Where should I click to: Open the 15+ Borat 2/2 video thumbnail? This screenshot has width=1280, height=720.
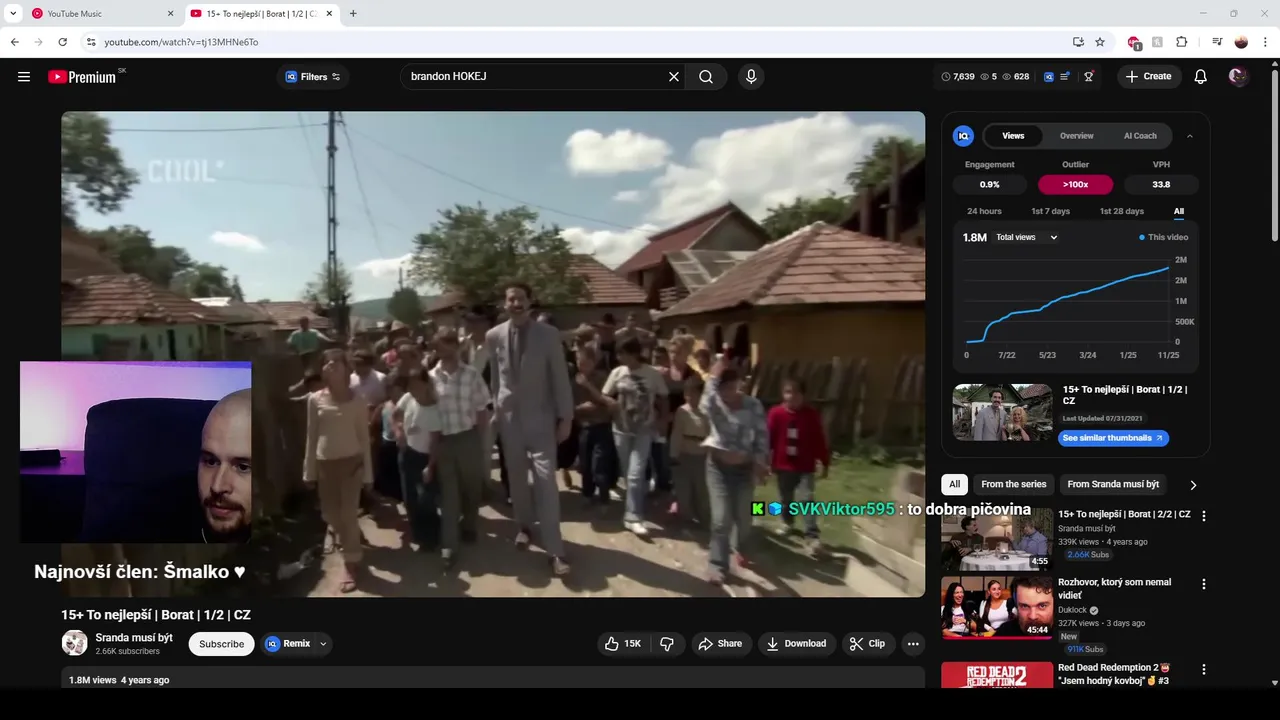[x=997, y=539]
